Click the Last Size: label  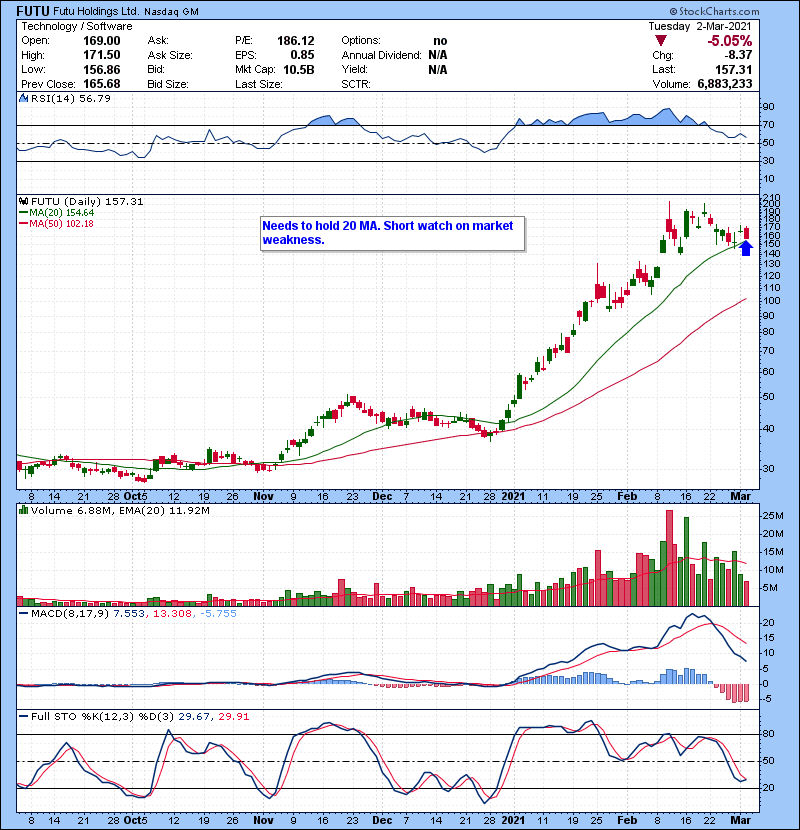[x=259, y=84]
